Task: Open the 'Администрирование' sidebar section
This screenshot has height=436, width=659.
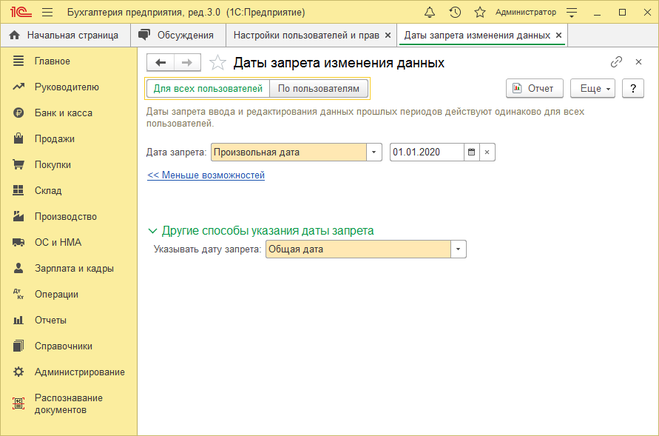Action: pyautogui.click(x=79, y=372)
